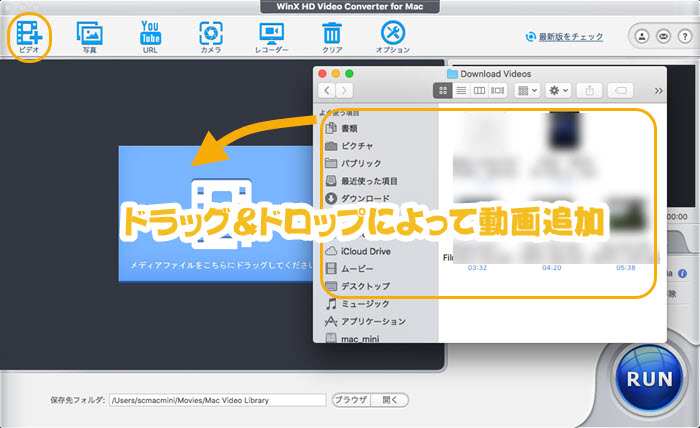
Task: Open the YouTube URL downloader
Action: (x=150, y=37)
